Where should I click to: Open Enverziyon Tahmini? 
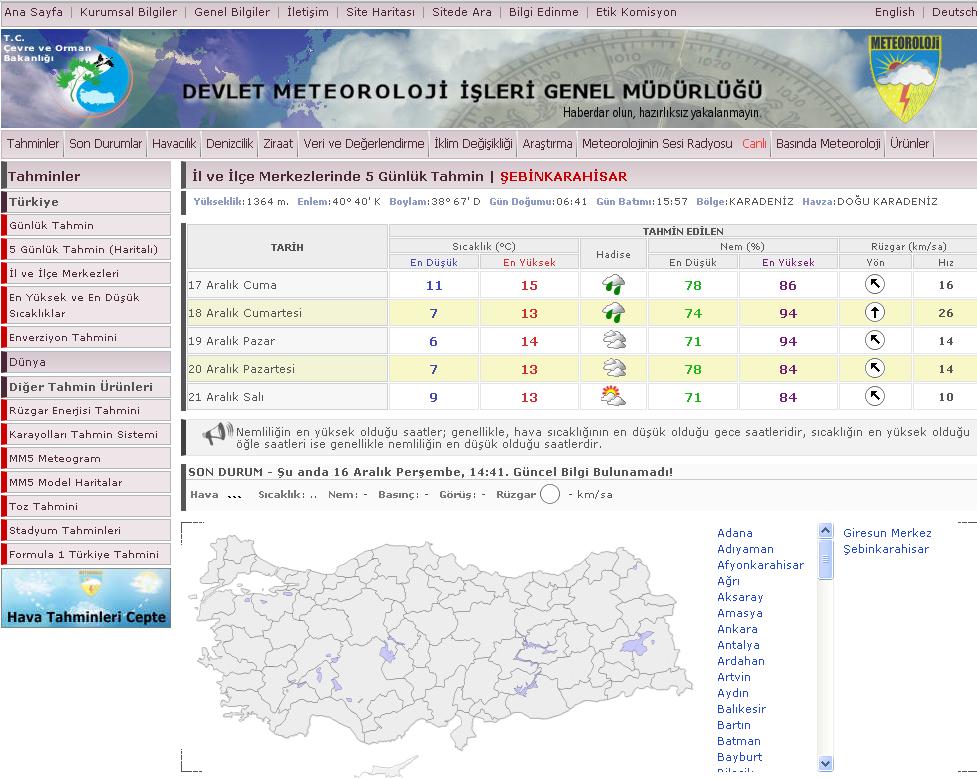coord(86,338)
